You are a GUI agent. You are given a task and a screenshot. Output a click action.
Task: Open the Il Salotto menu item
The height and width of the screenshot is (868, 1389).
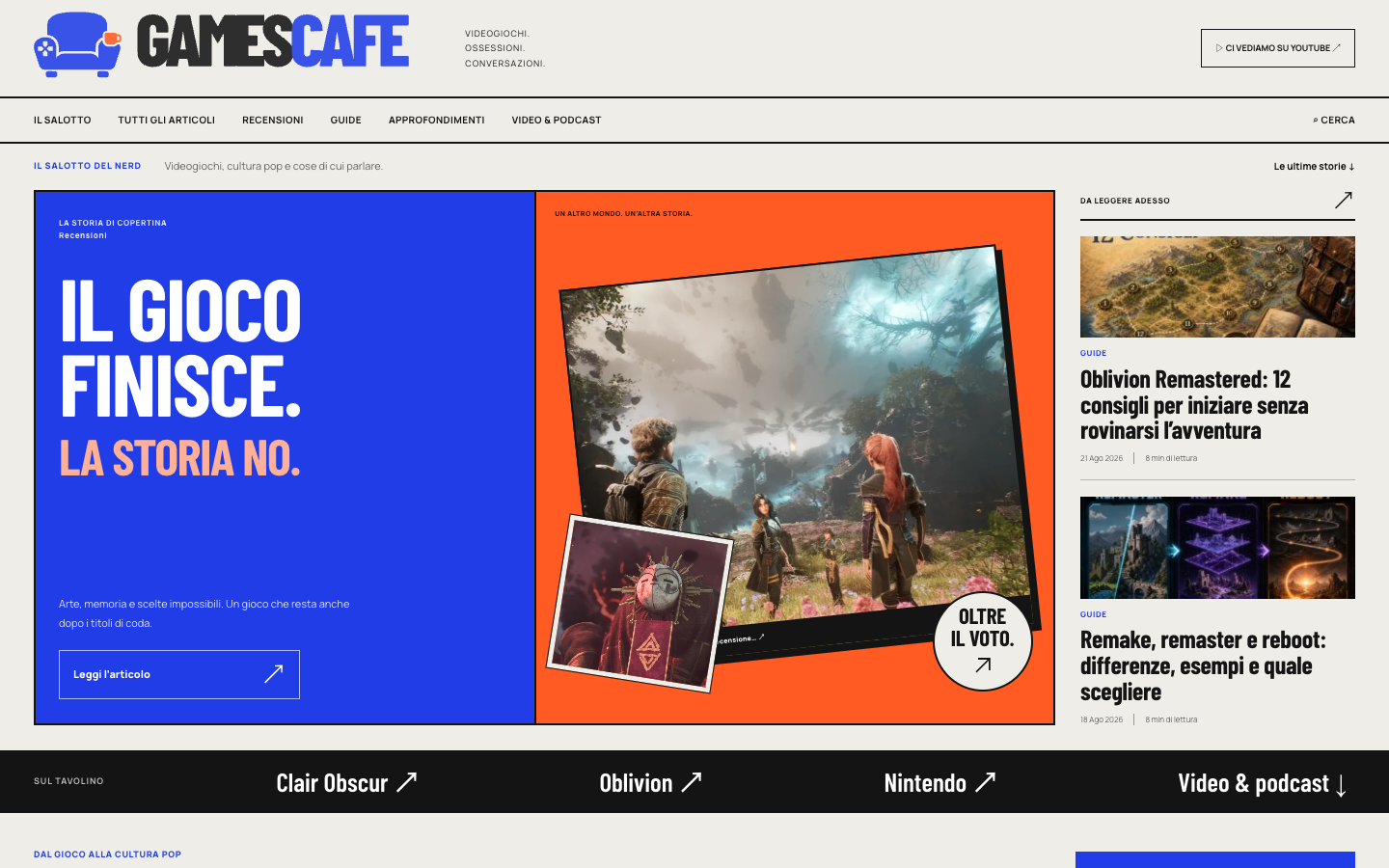(x=63, y=121)
